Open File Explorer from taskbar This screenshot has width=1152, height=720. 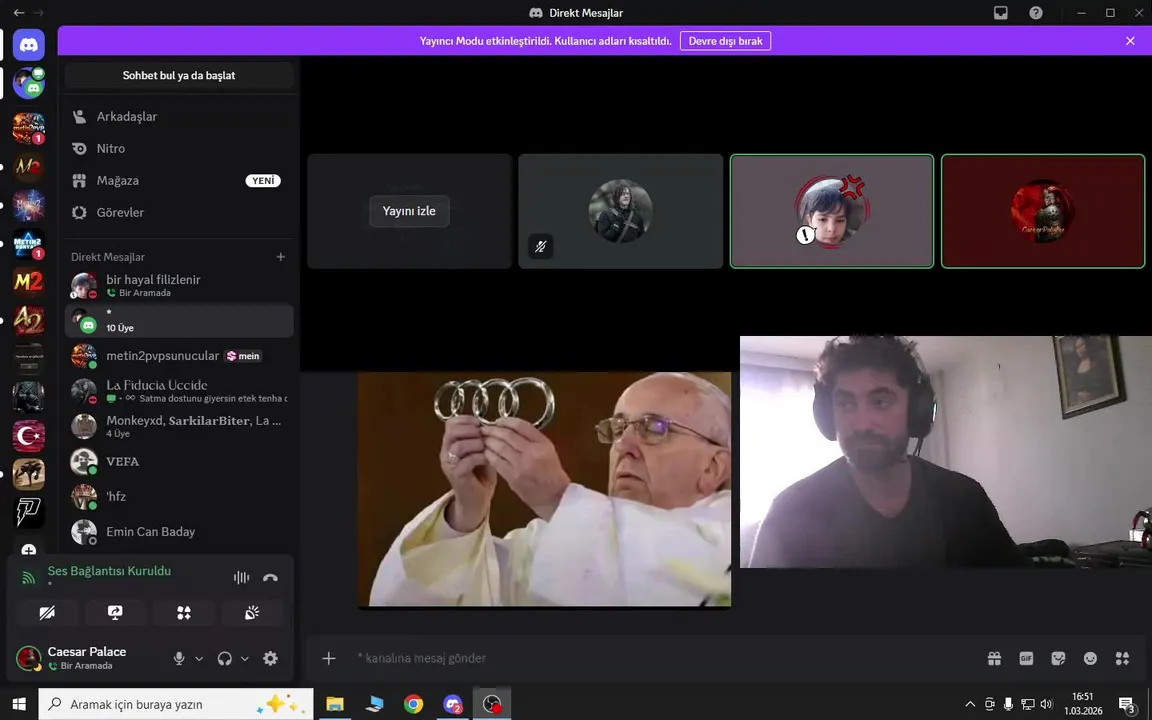pyautogui.click(x=335, y=704)
